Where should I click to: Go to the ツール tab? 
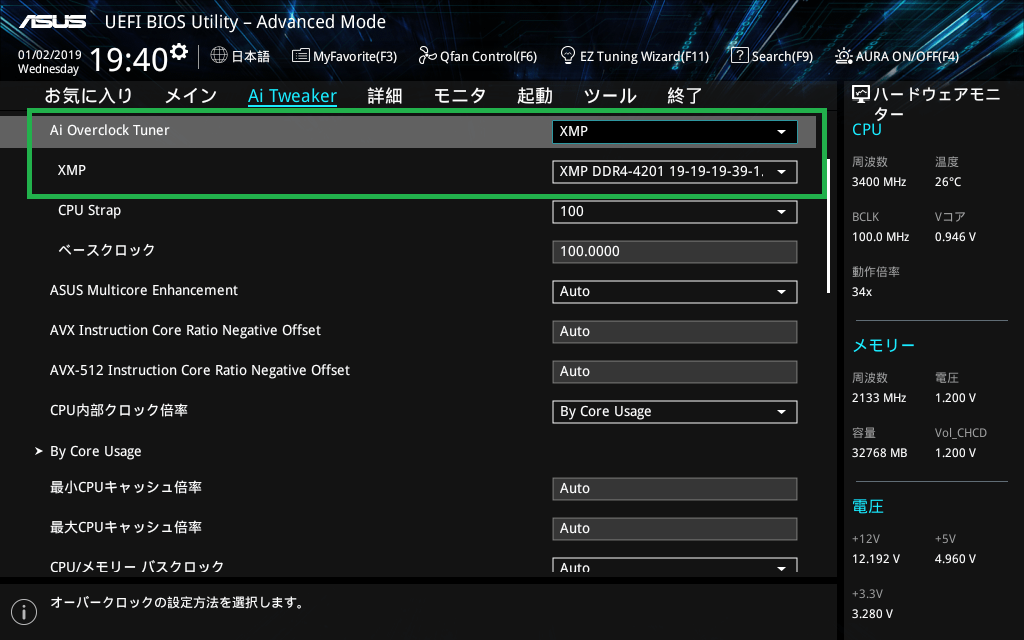coord(610,96)
